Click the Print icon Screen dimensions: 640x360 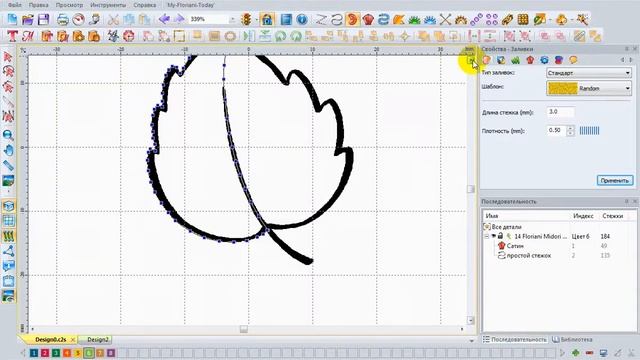click(x=62, y=19)
